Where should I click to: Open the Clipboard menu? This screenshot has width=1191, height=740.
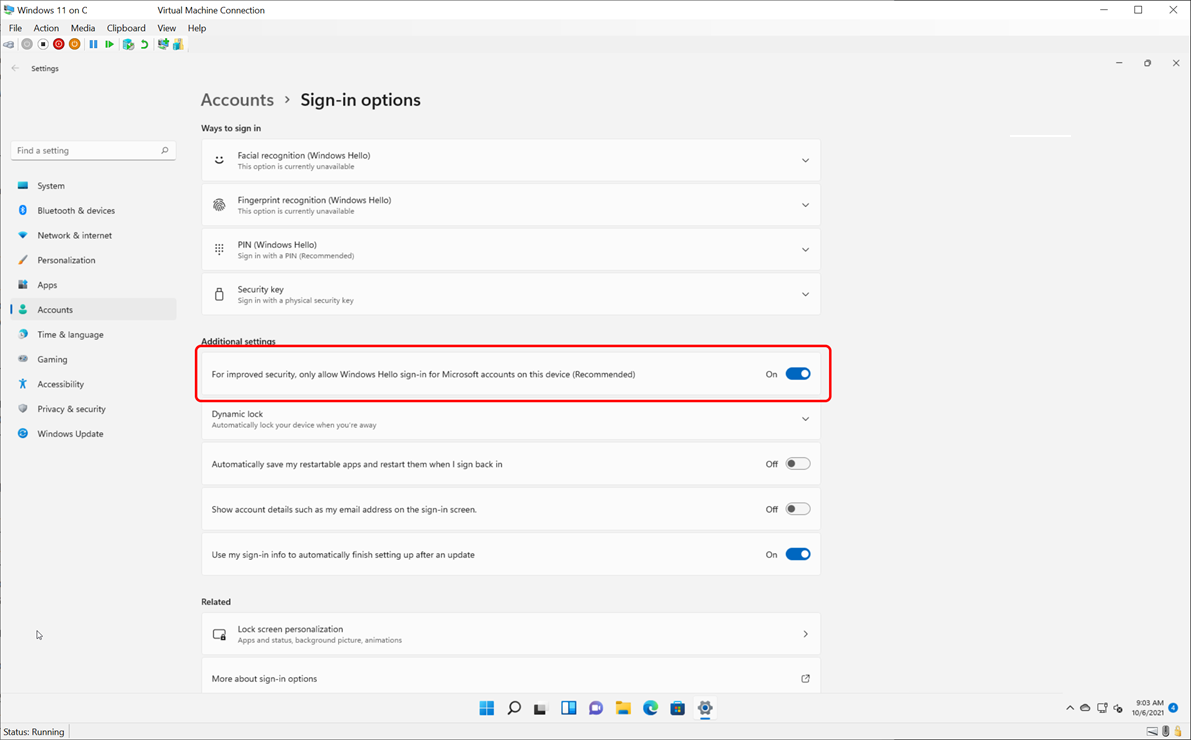point(126,28)
